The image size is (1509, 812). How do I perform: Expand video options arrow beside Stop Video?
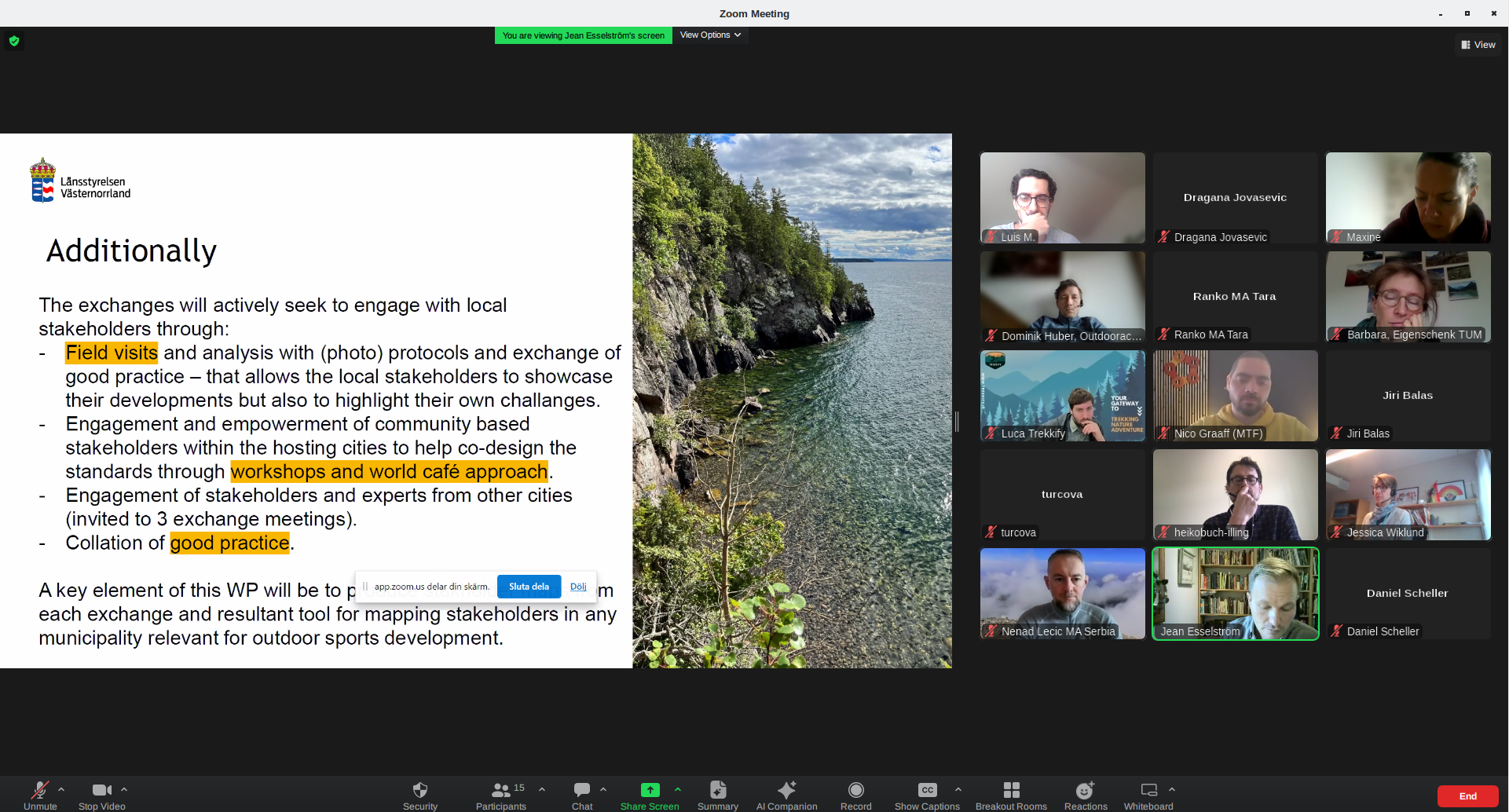pos(124,789)
